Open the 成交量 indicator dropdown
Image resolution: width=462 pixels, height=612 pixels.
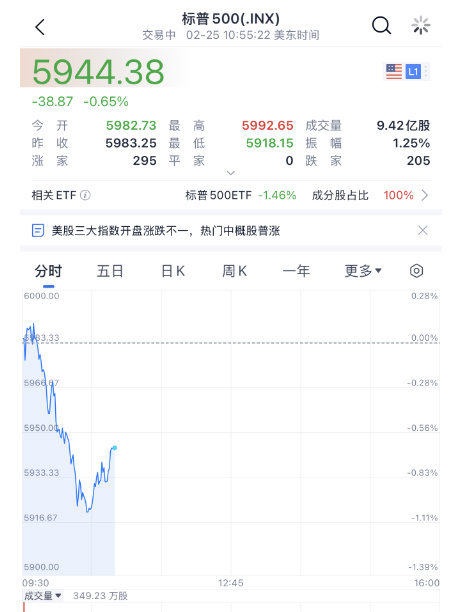coord(43,596)
